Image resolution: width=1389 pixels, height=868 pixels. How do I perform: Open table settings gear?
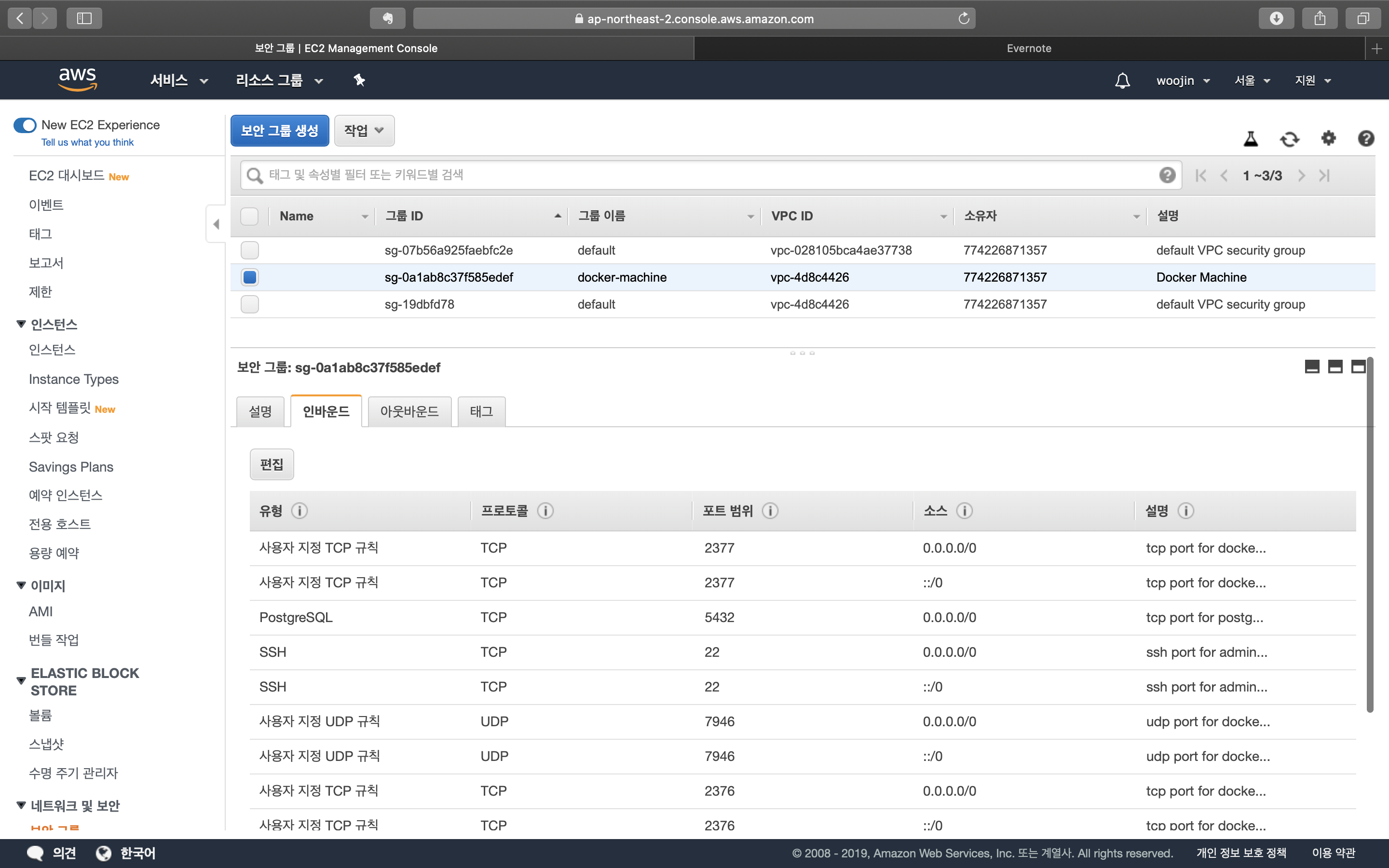point(1328,138)
